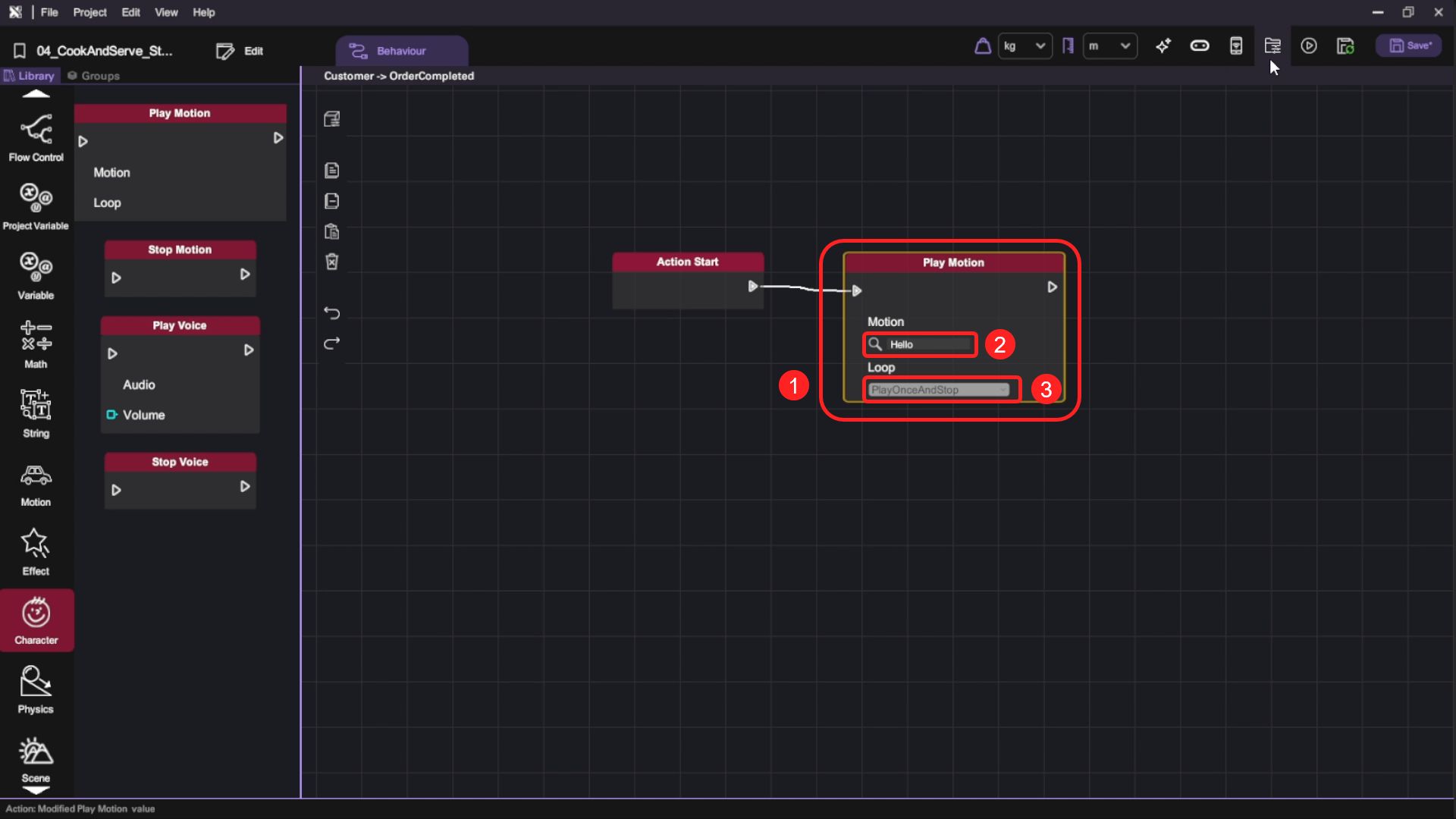1456x819 pixels.
Task: Switch to the Groups tab
Action: pyautogui.click(x=93, y=76)
